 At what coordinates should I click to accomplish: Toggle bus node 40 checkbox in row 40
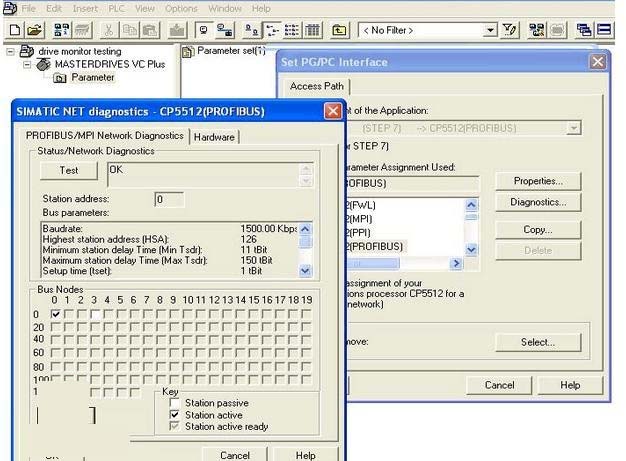55,340
